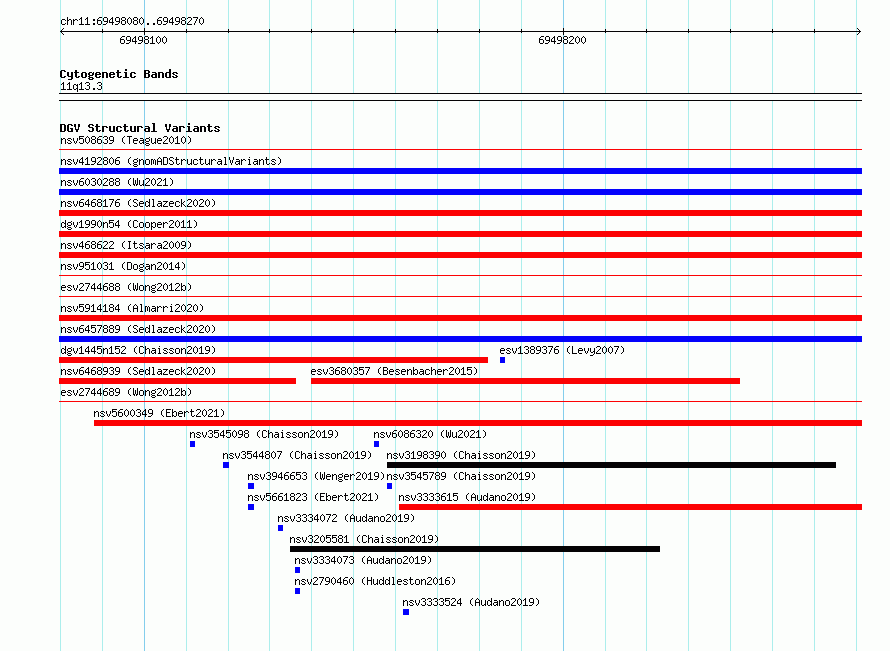Select the nsv5914184 (Almarri2020) red bar
This screenshot has height=651, width=890.
pyautogui.click(x=460, y=318)
